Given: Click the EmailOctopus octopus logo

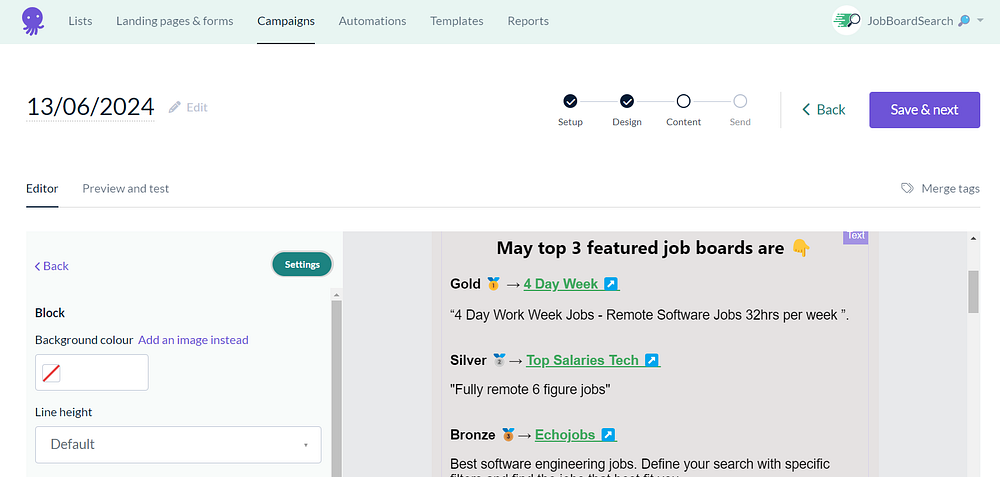Looking at the screenshot, I should 33,21.
